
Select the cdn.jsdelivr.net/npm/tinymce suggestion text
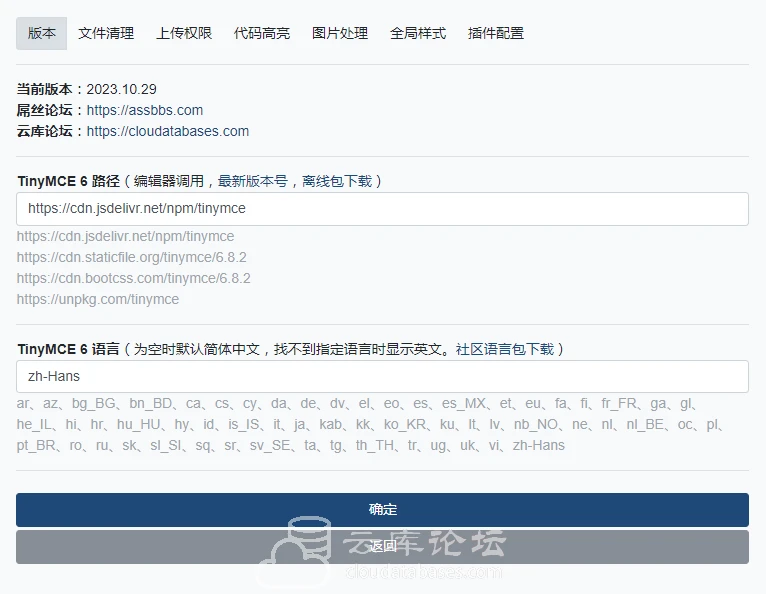coord(126,236)
